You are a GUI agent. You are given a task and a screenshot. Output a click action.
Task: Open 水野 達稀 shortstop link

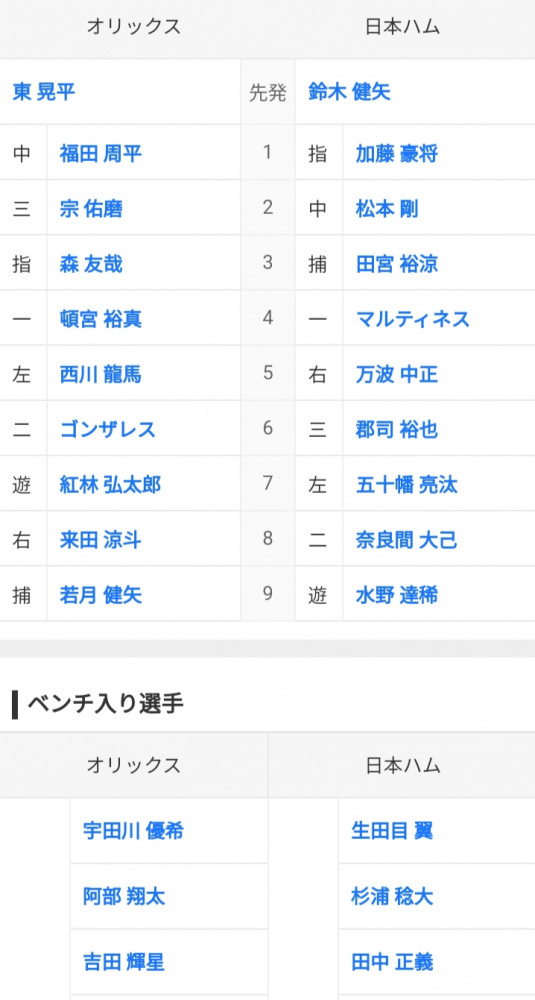(x=397, y=595)
